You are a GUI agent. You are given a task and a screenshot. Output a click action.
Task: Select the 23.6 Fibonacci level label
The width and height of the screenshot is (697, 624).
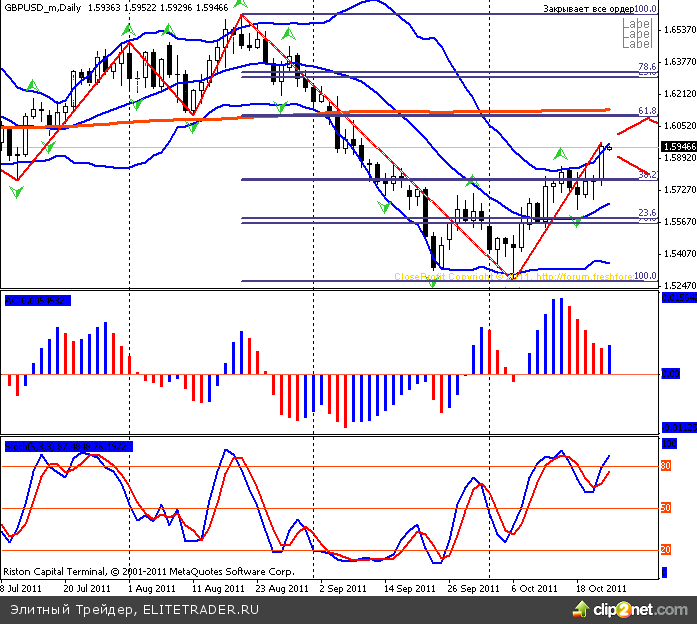click(646, 213)
